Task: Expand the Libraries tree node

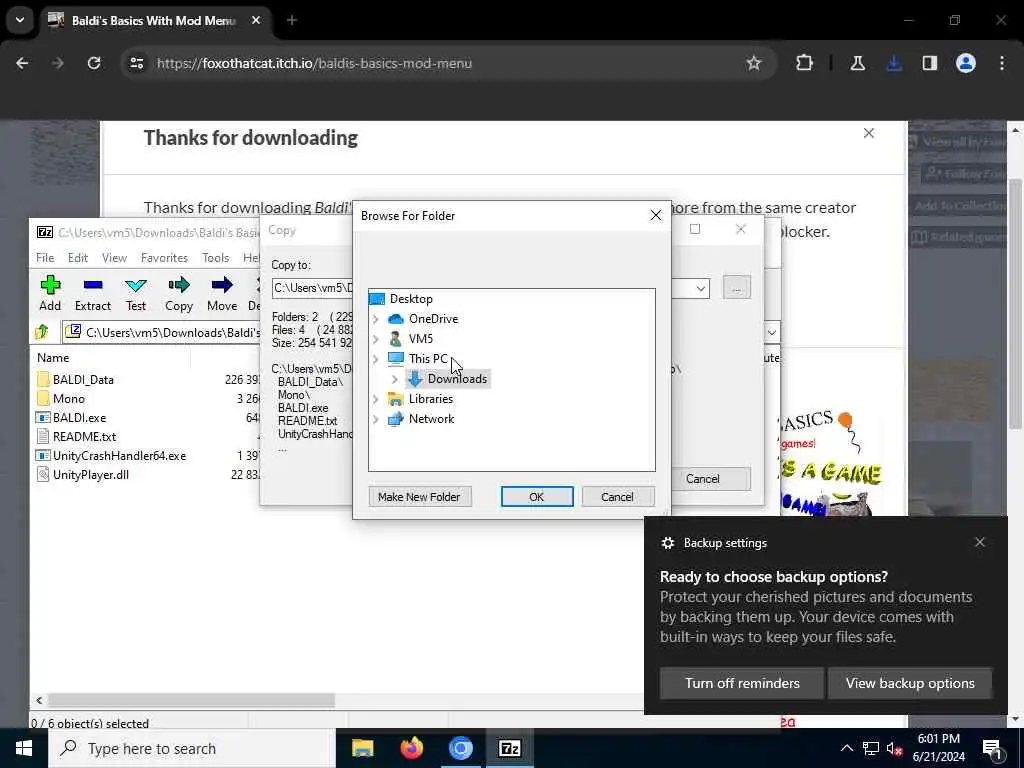Action: pos(376,398)
